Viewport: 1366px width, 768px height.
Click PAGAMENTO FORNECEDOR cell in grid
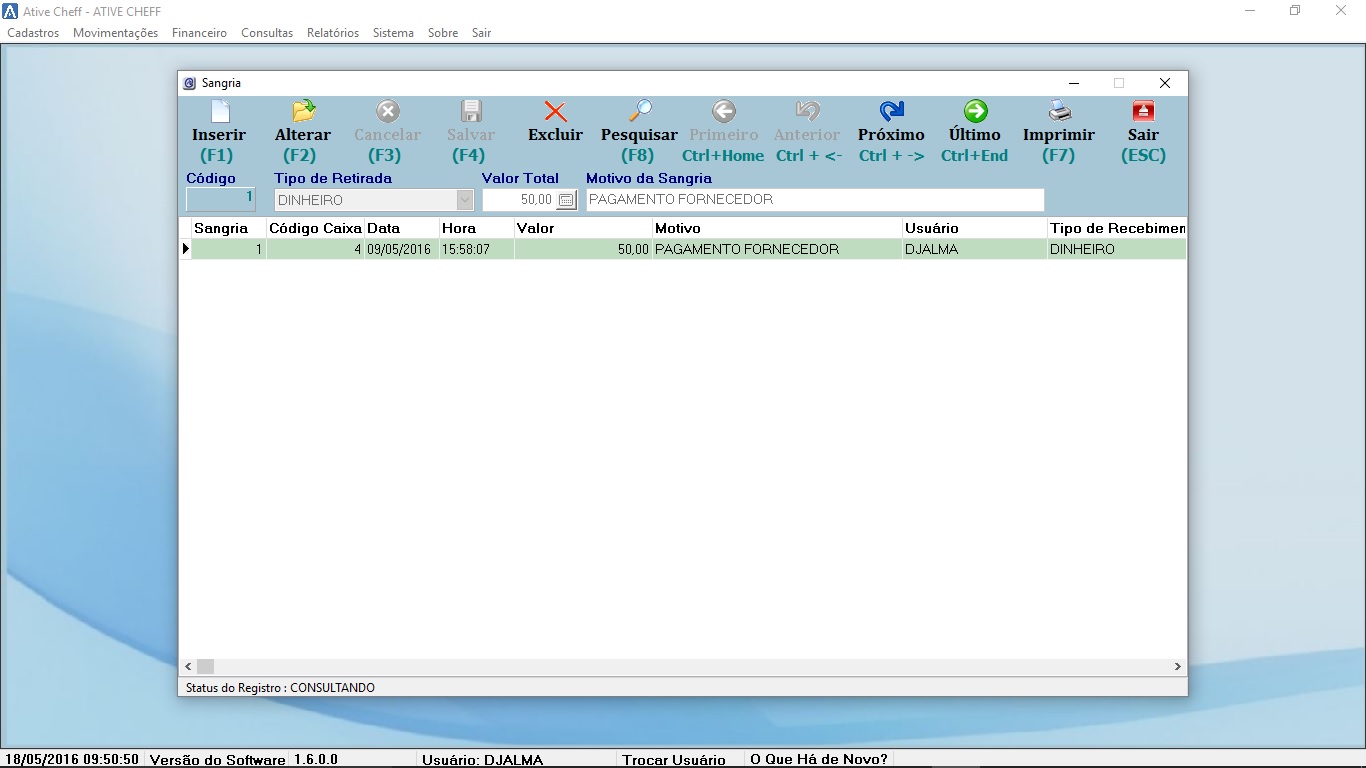coord(777,249)
